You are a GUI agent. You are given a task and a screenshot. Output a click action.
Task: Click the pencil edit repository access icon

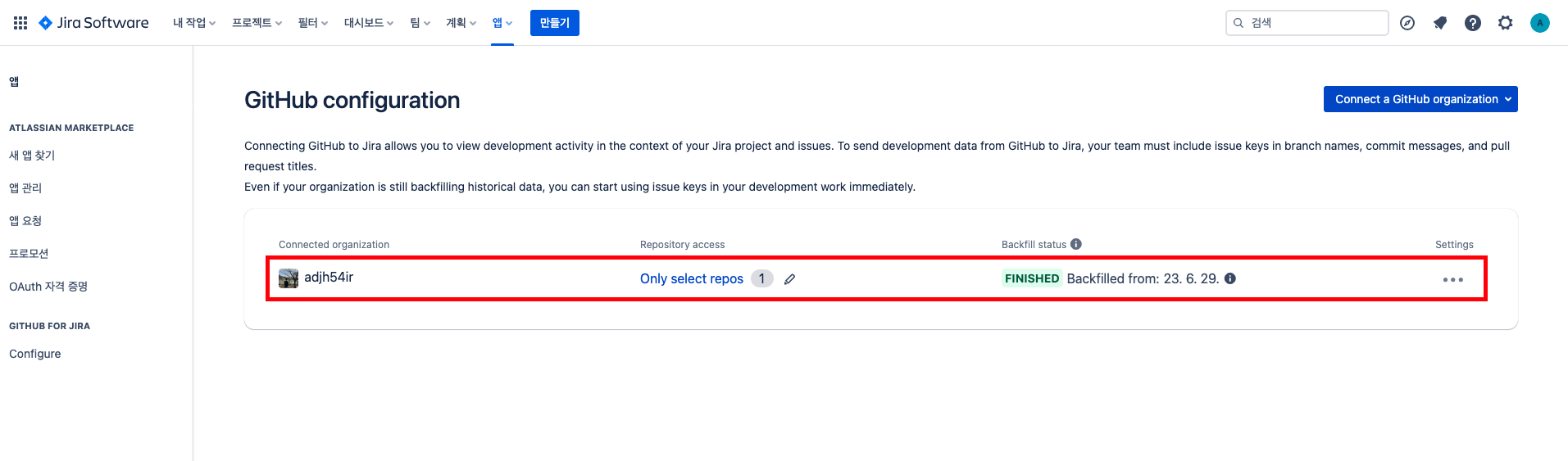pyautogui.click(x=790, y=279)
